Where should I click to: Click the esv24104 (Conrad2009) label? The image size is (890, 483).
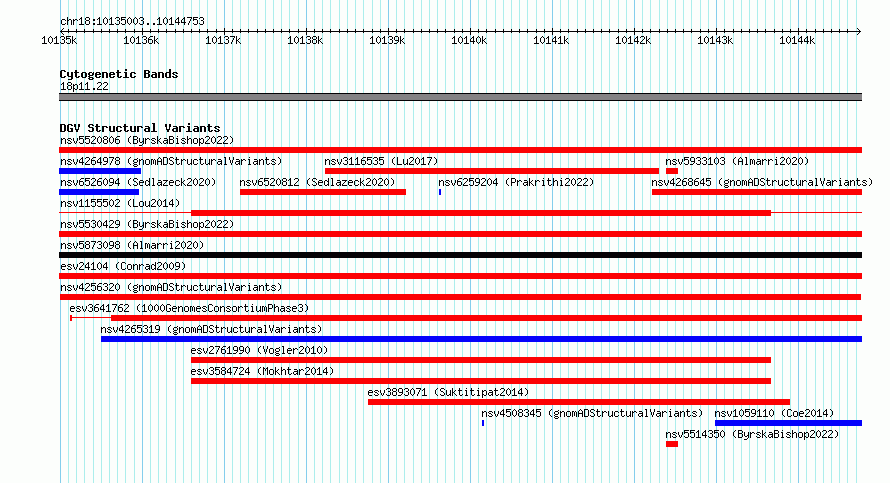(x=123, y=266)
